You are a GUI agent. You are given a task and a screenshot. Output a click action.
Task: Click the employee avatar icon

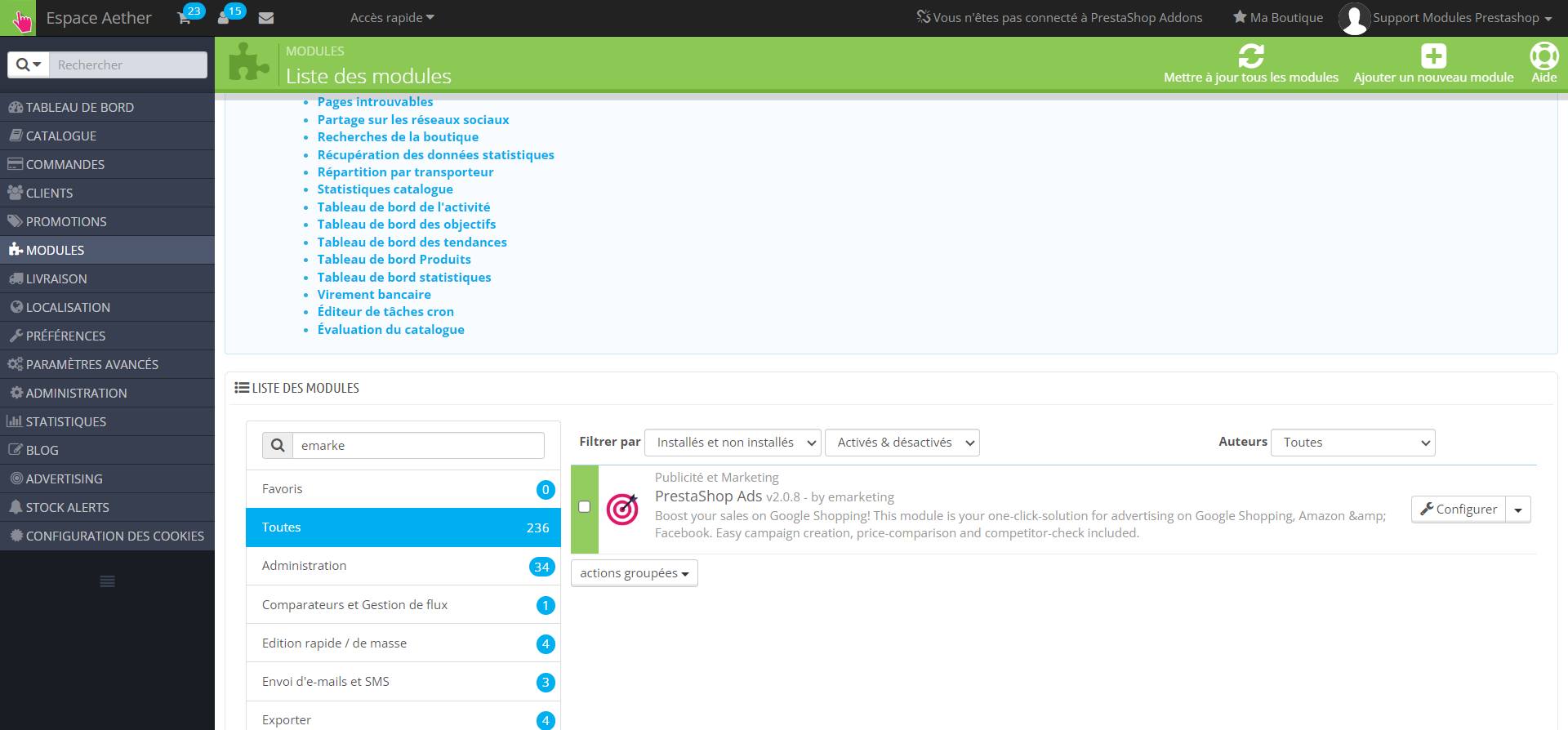coord(1354,18)
